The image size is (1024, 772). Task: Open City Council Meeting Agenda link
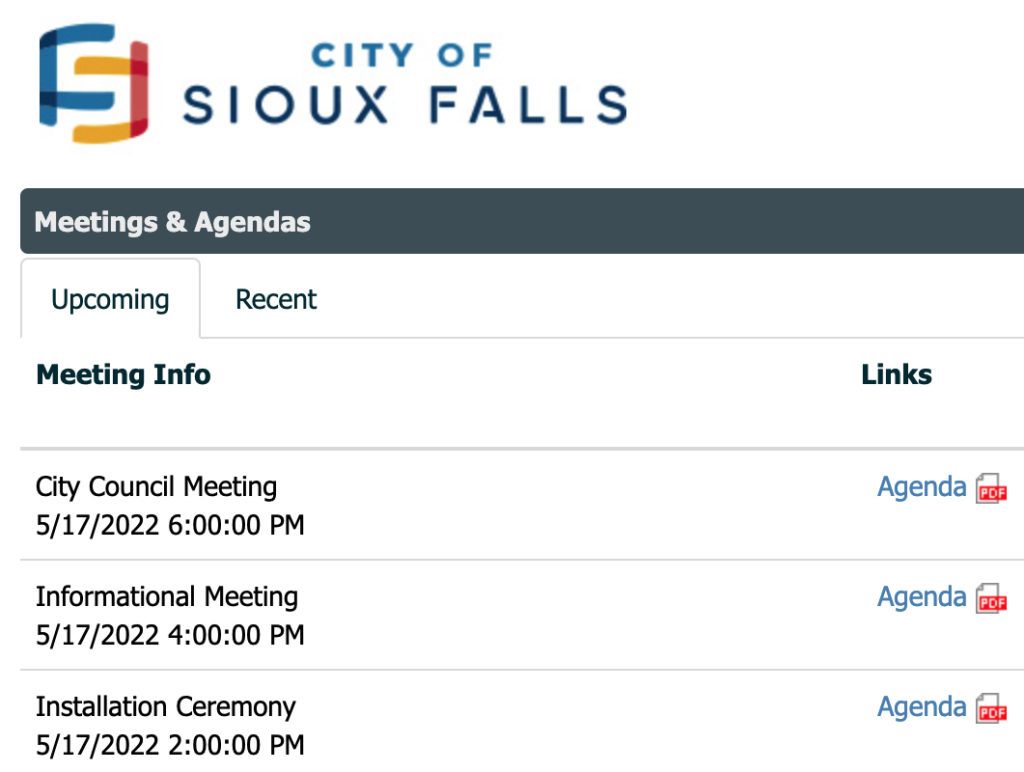pos(921,488)
